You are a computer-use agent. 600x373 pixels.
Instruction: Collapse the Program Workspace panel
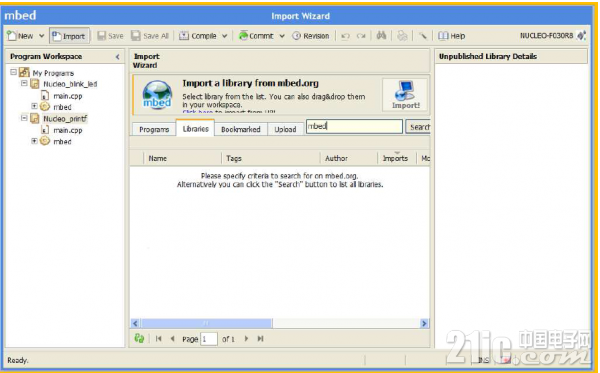pos(117,57)
